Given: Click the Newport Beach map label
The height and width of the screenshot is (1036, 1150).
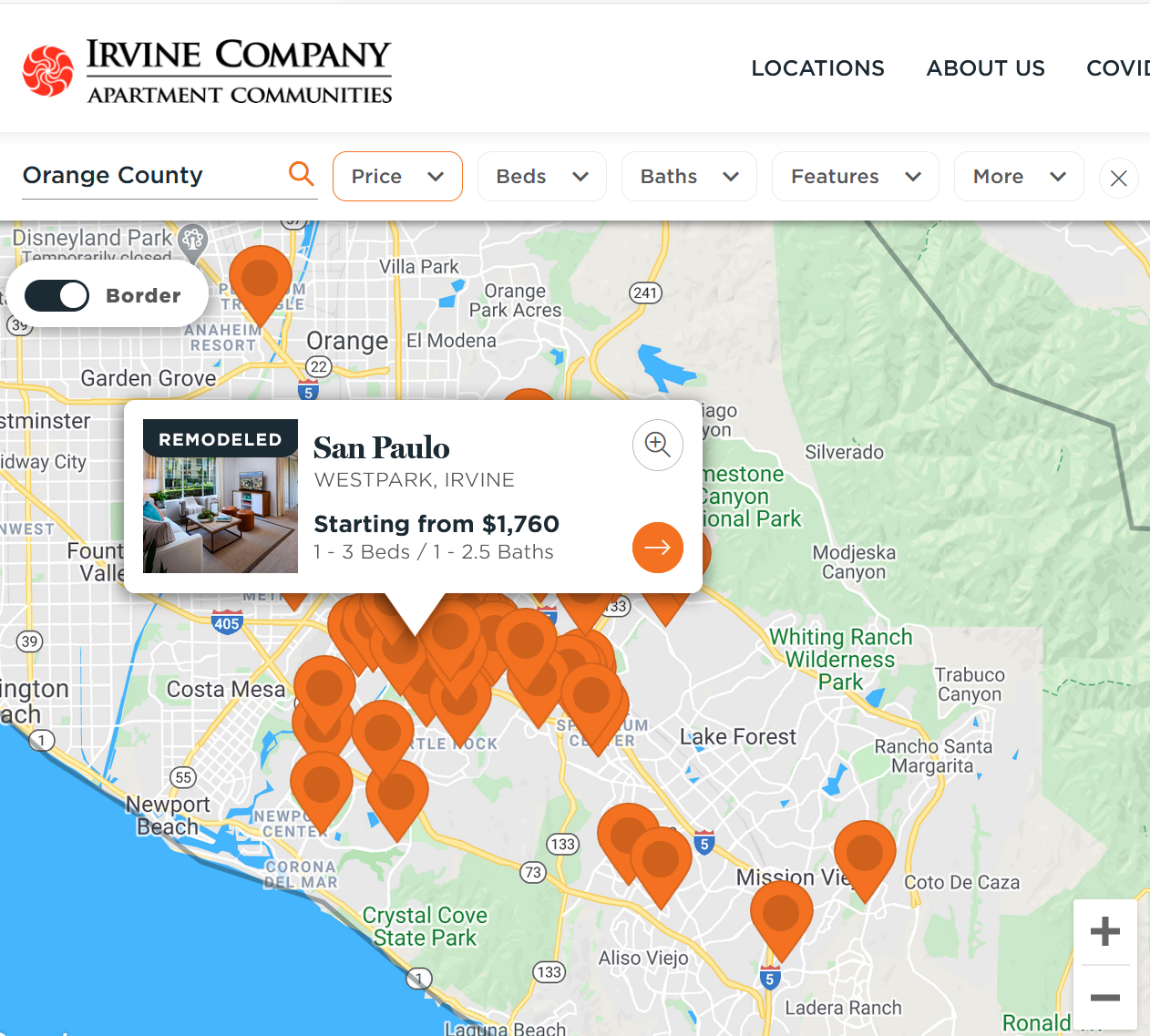Looking at the screenshot, I should click(x=168, y=815).
